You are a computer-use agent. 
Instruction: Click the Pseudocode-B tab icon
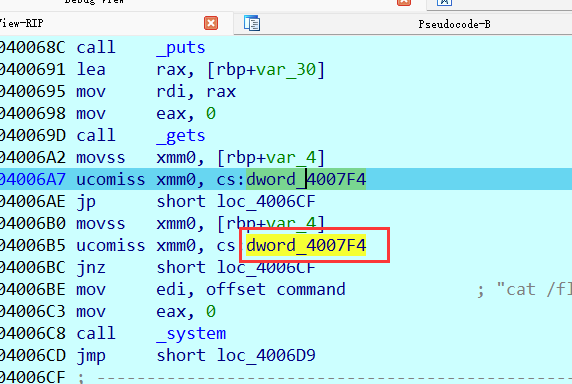pos(252,23)
